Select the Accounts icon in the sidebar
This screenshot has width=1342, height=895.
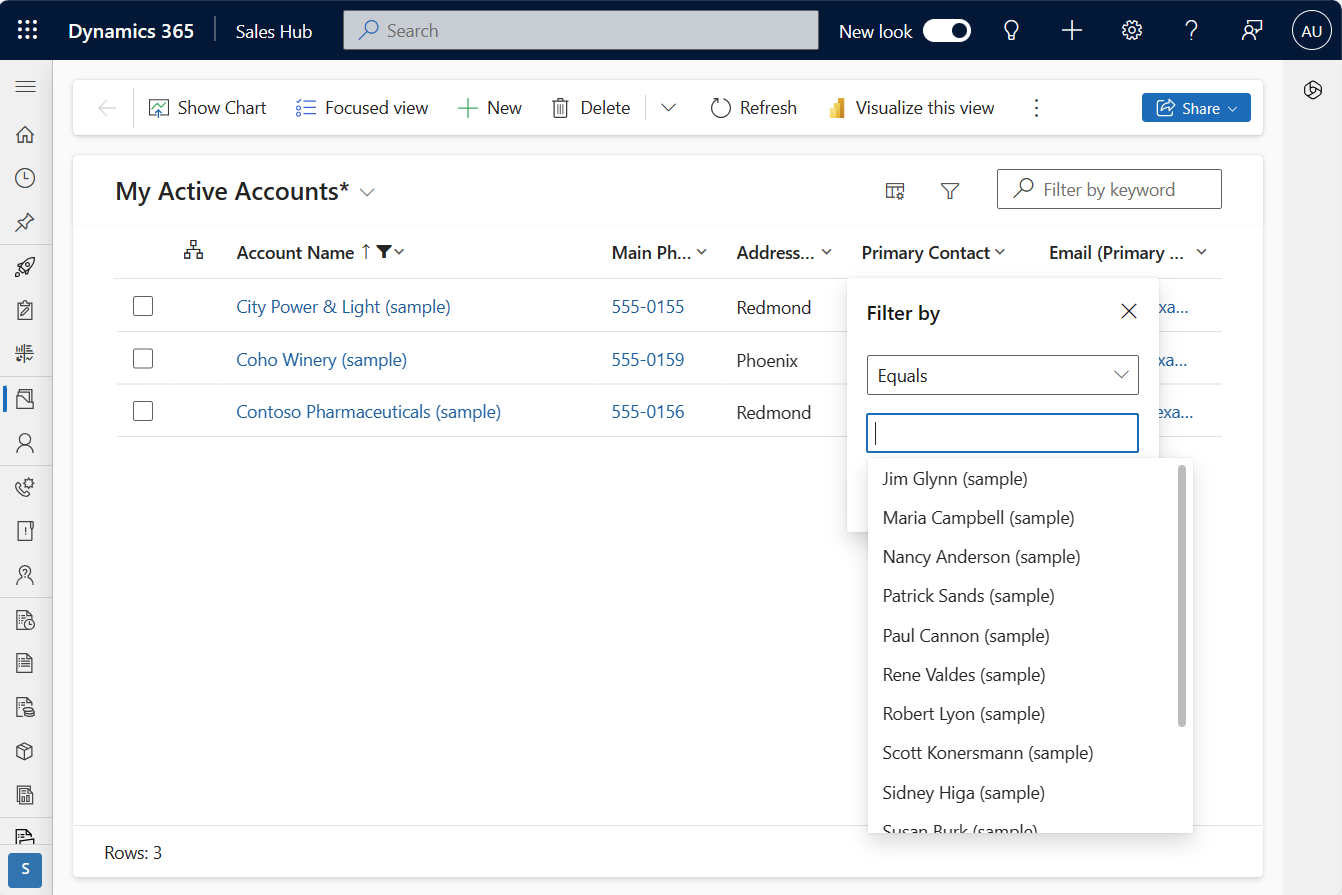25,398
